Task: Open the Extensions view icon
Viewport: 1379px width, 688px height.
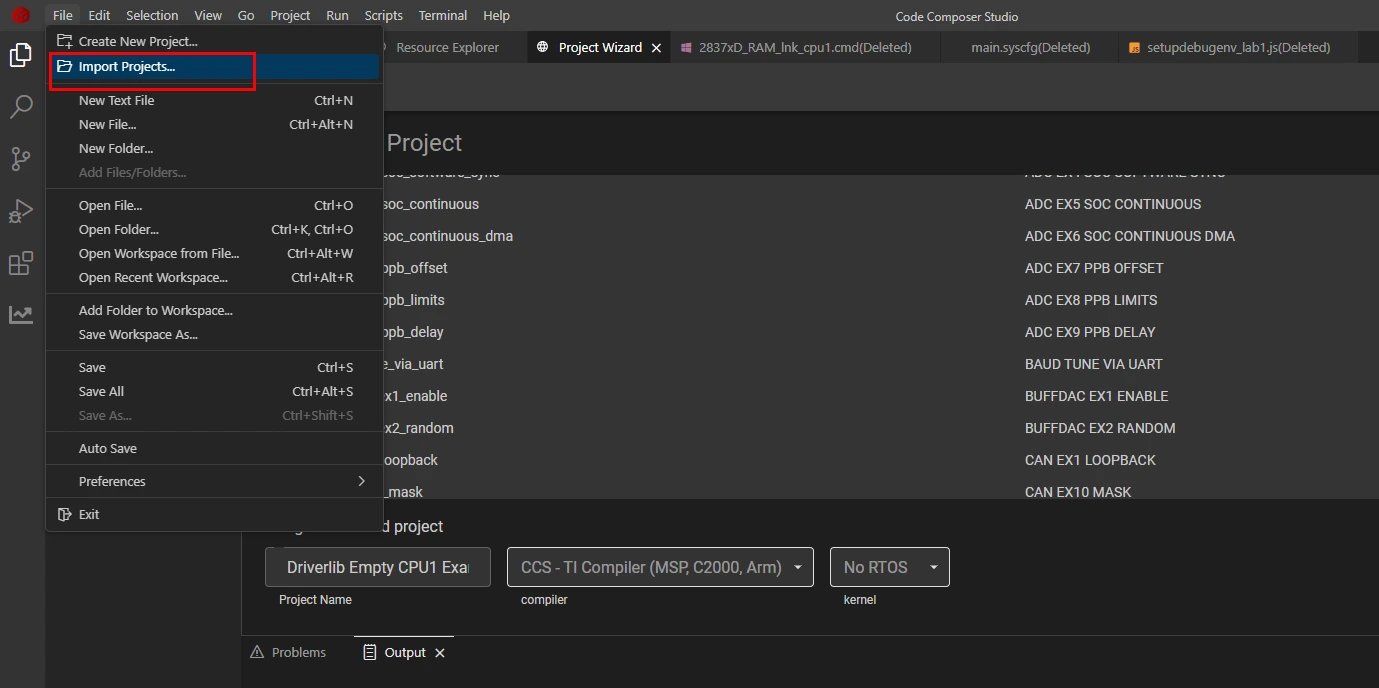Action: [x=21, y=263]
